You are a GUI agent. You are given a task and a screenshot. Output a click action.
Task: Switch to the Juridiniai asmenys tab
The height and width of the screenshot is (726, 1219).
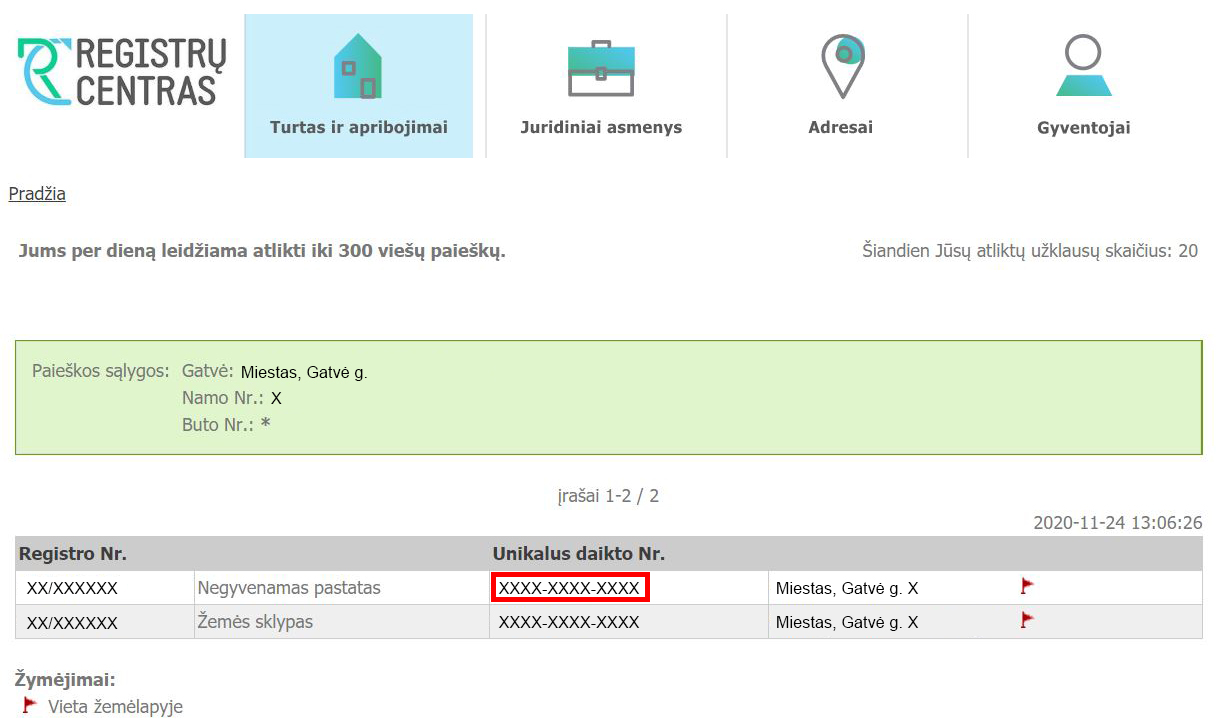click(600, 127)
